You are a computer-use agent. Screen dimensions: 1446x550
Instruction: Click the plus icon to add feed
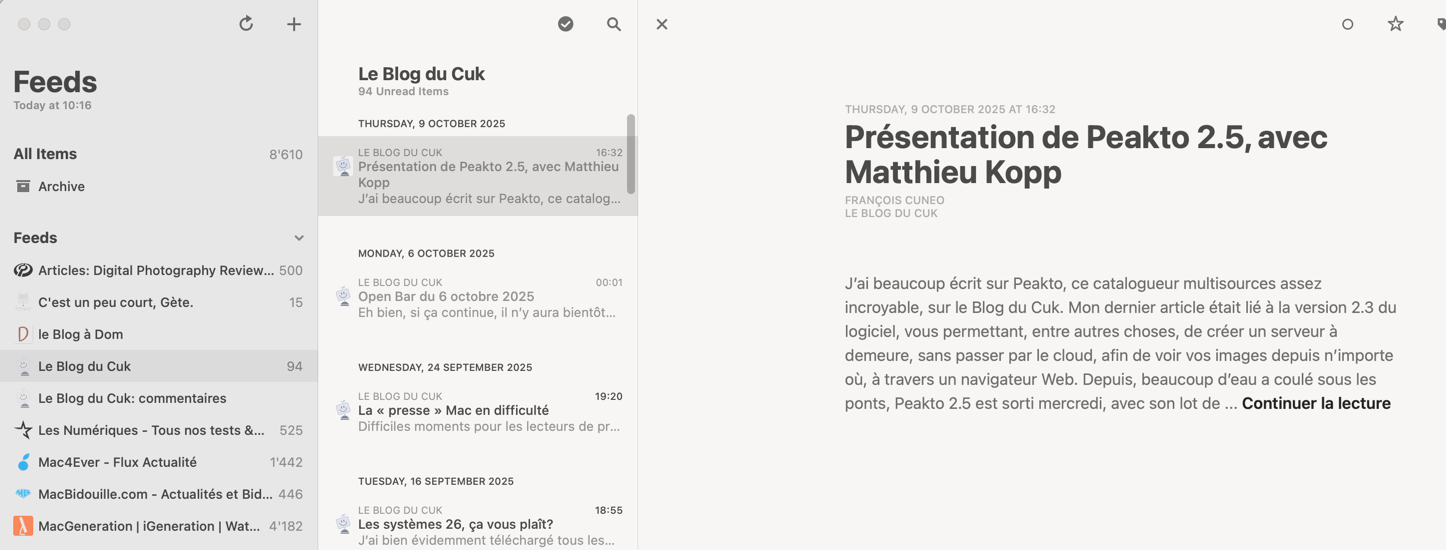tap(294, 24)
